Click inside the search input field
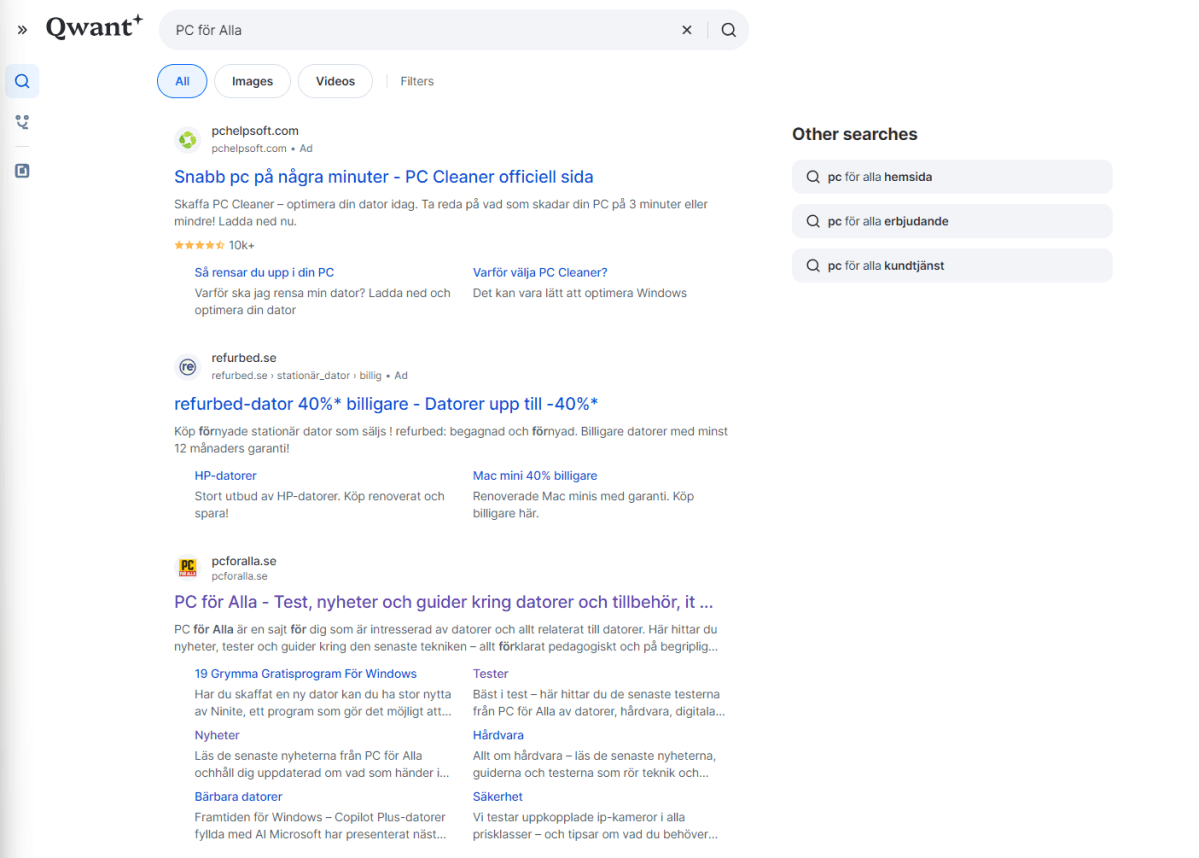Screen dimensions: 1199x858 [420, 30]
